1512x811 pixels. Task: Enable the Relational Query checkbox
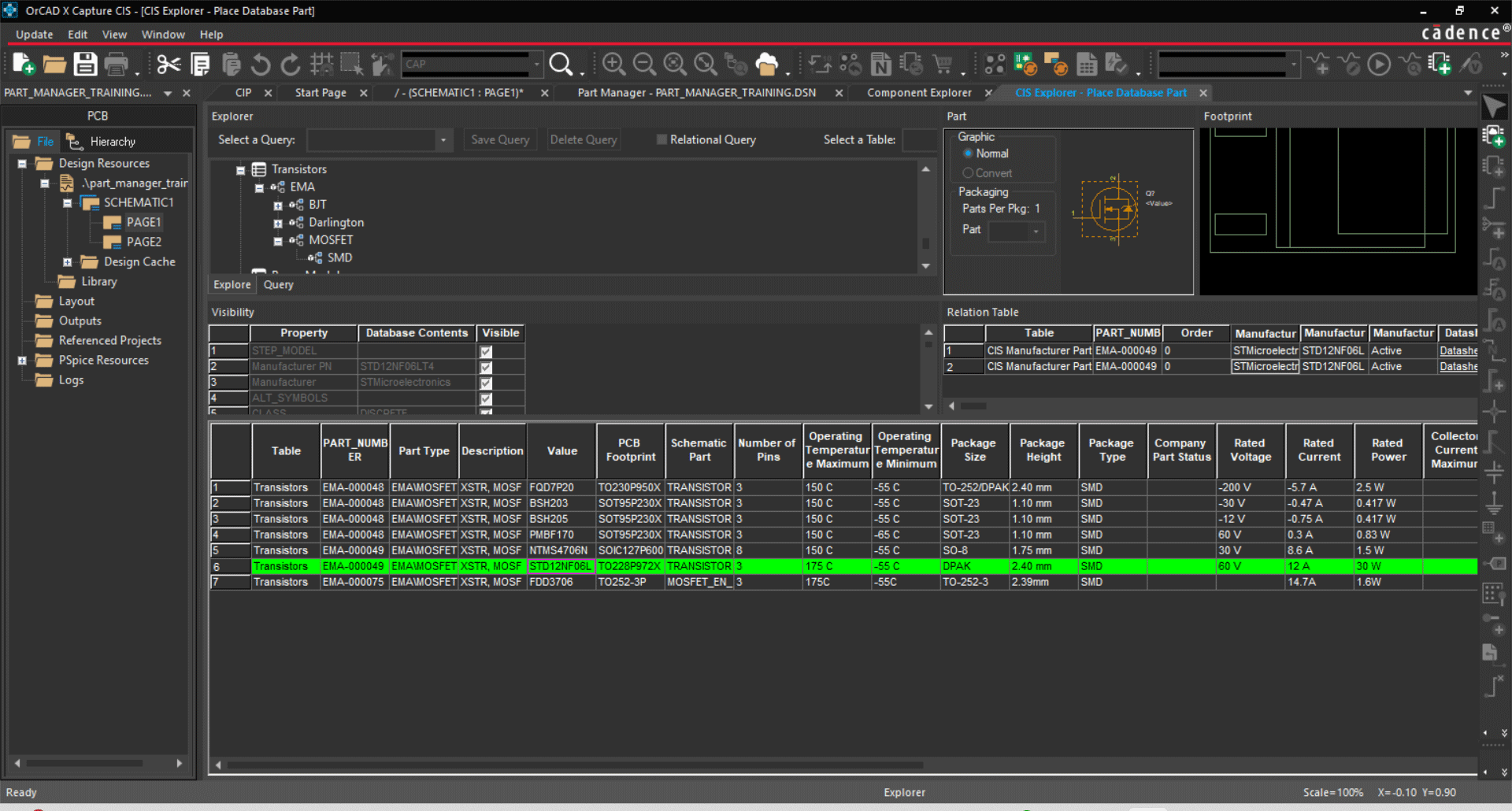coord(662,139)
